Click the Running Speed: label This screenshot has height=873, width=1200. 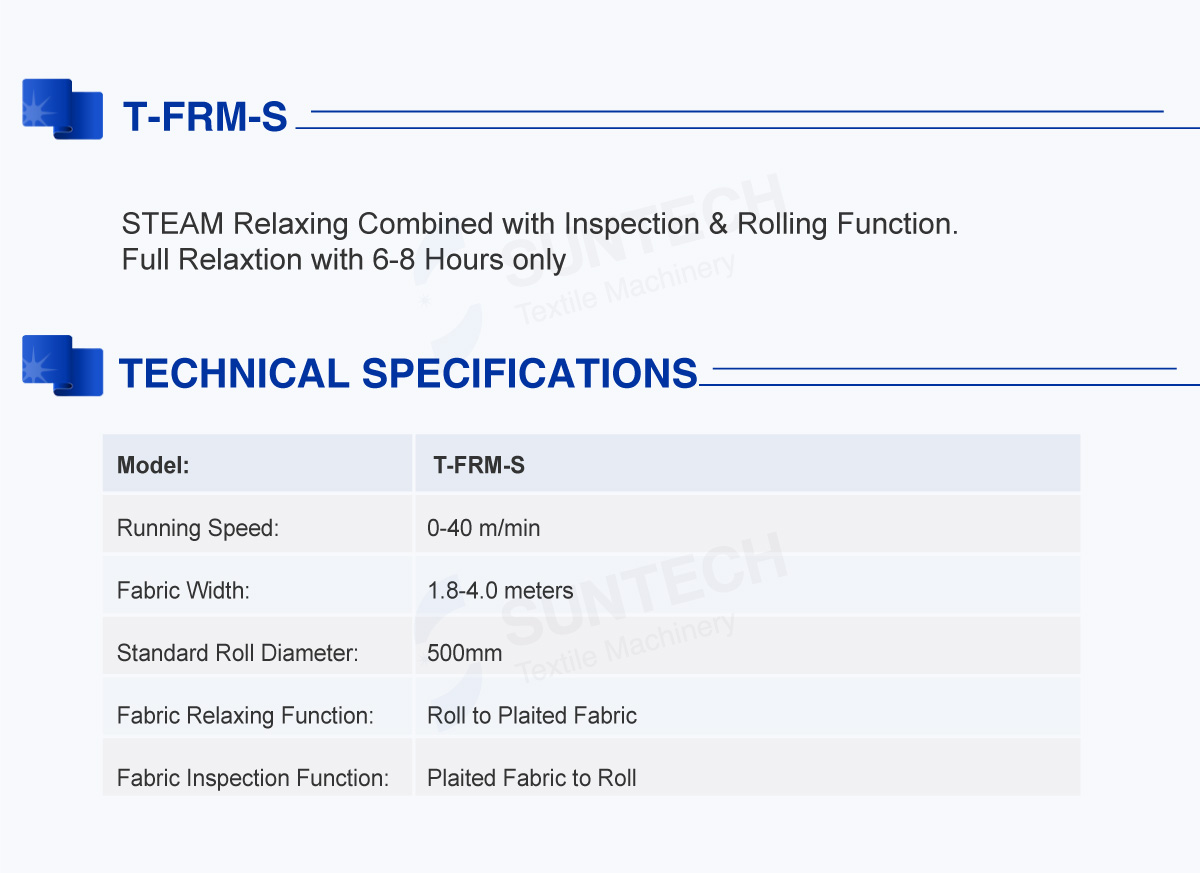click(x=198, y=528)
